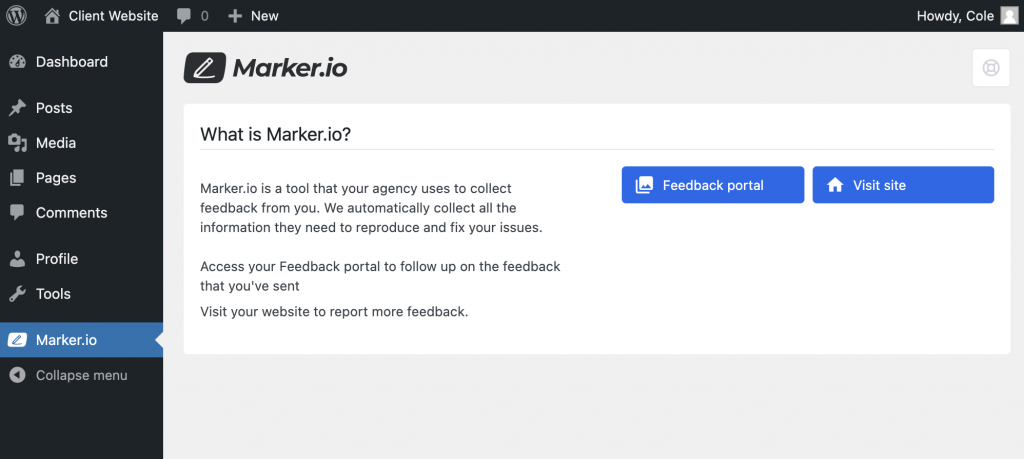Screen dimensions: 1024x459
Task: Select Marker.io sidebar menu item
Action: [x=81, y=340]
